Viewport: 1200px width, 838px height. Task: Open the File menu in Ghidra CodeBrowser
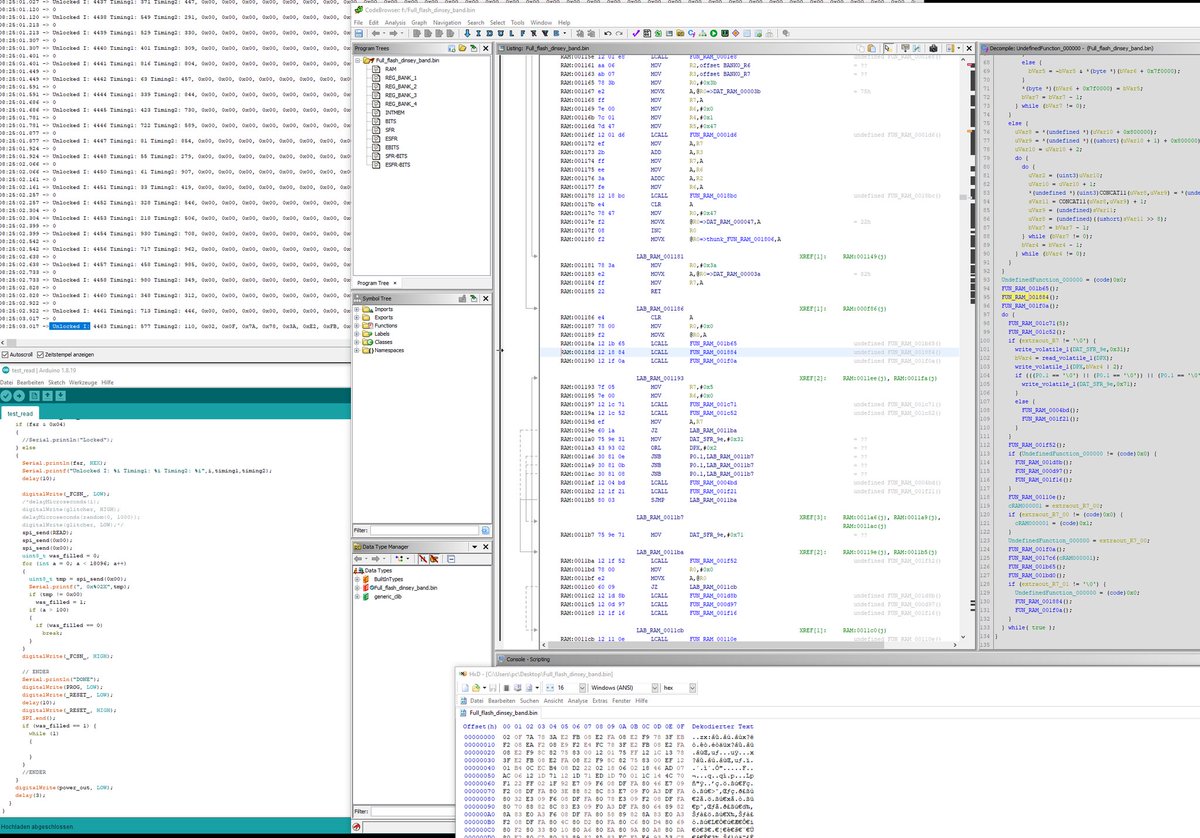tap(359, 21)
